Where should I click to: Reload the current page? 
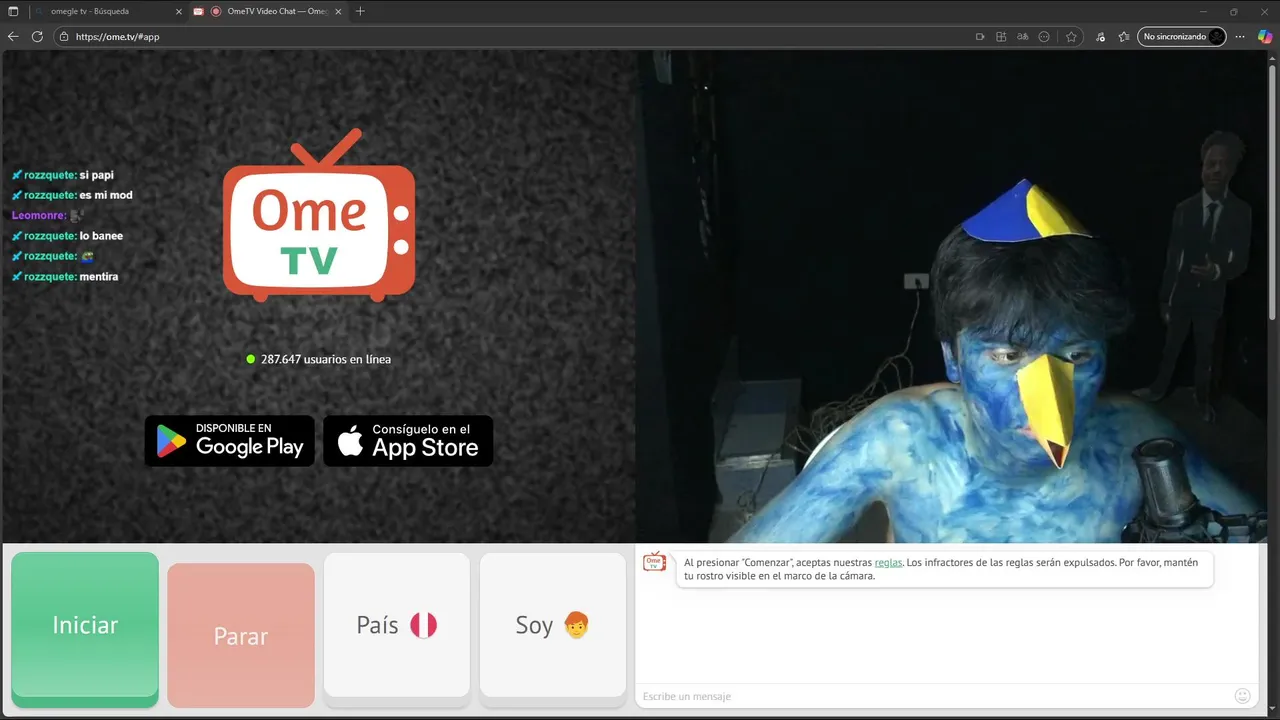37,36
